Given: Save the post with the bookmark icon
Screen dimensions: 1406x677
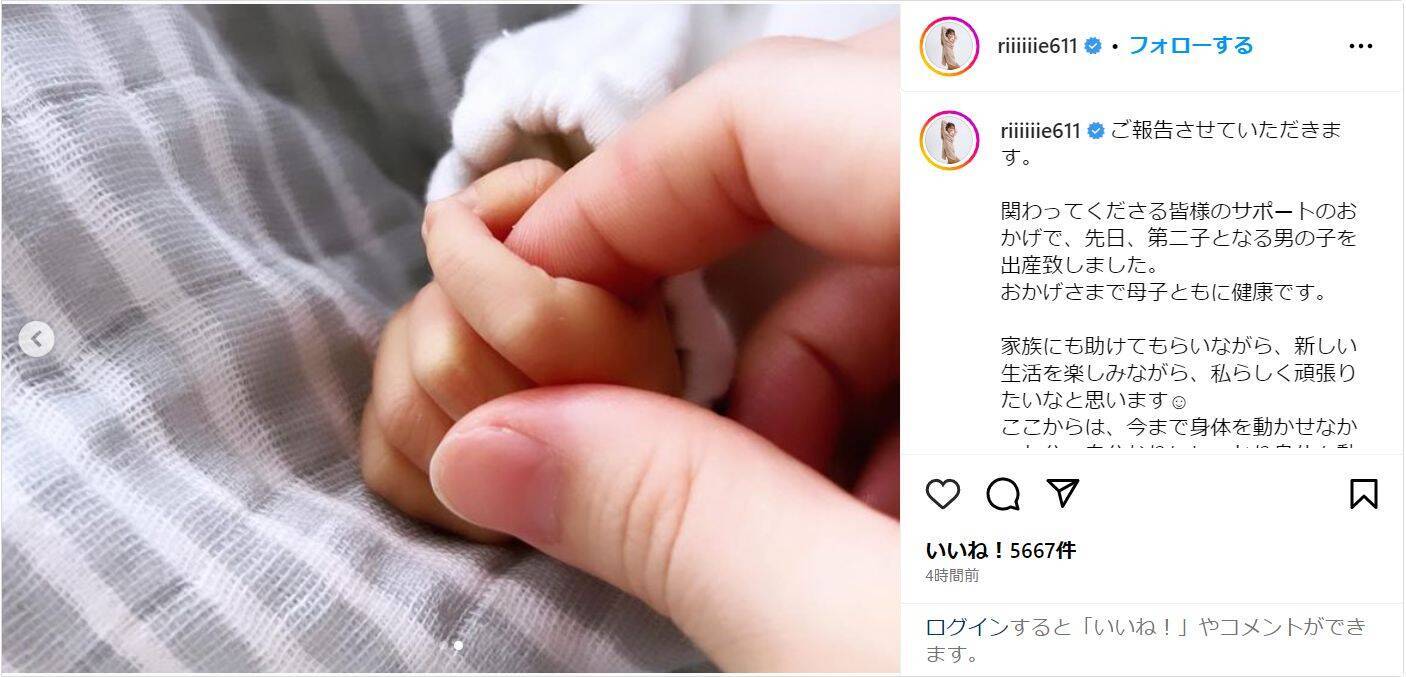Looking at the screenshot, I should (x=1364, y=494).
